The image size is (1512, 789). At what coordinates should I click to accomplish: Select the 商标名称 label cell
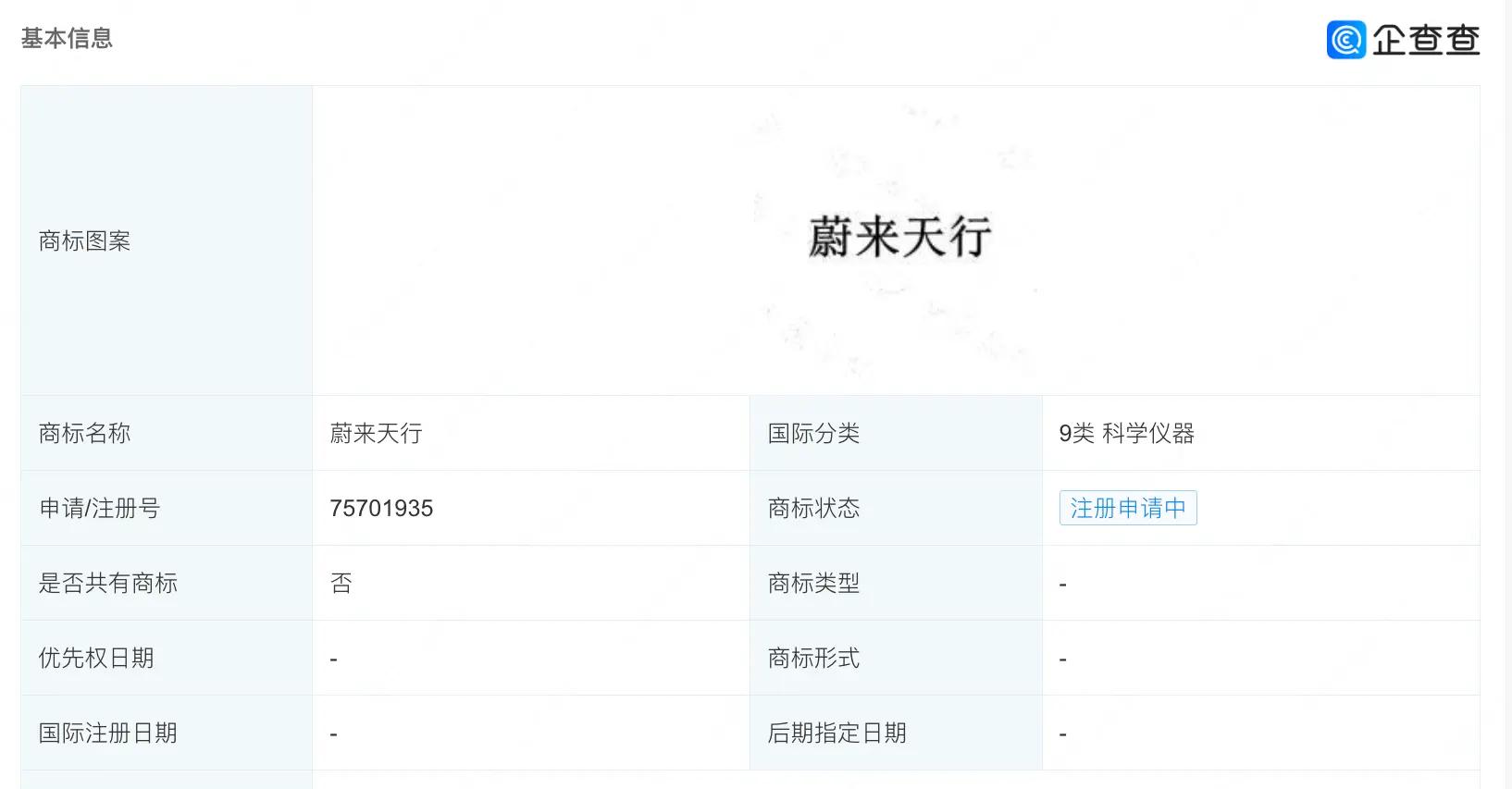[x=167, y=433]
